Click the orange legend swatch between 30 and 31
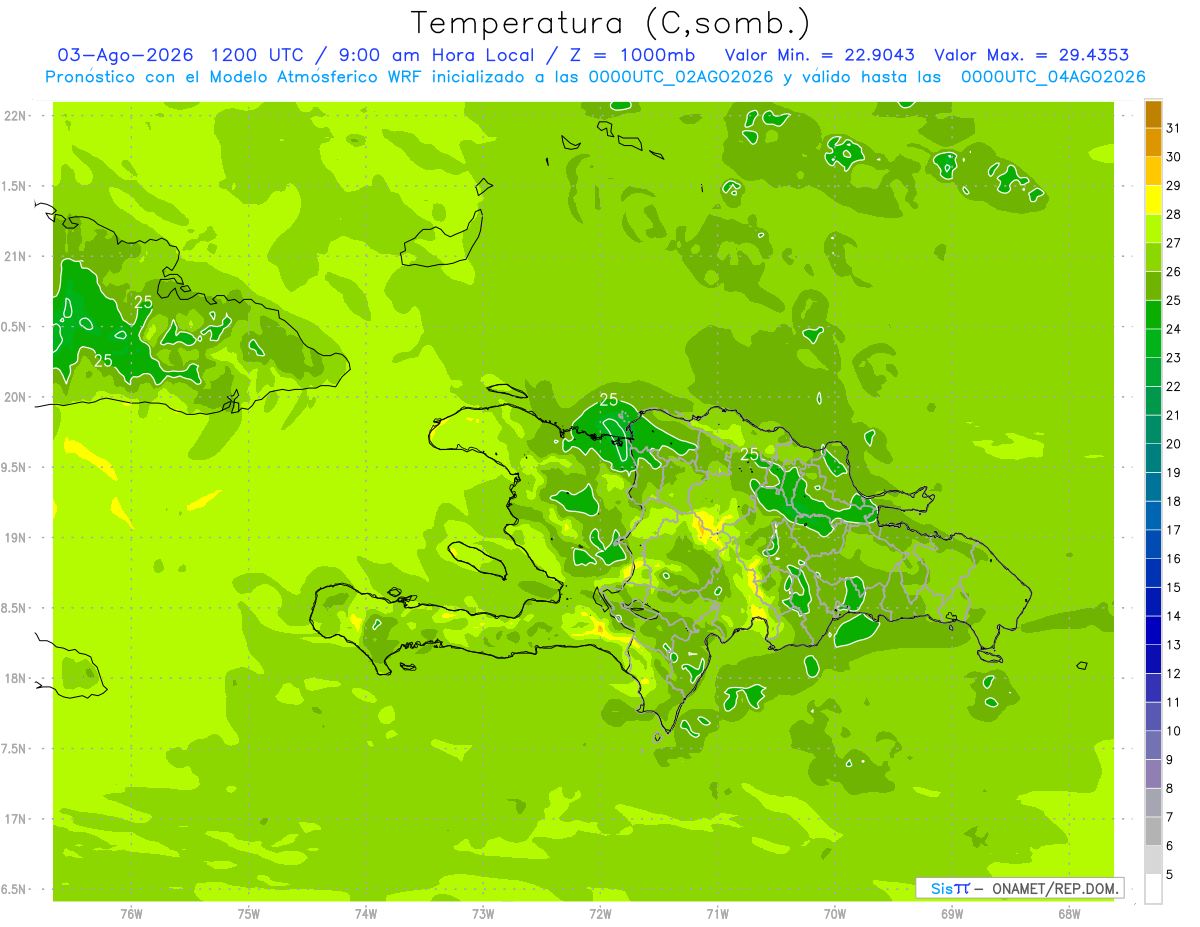 (x=1154, y=142)
